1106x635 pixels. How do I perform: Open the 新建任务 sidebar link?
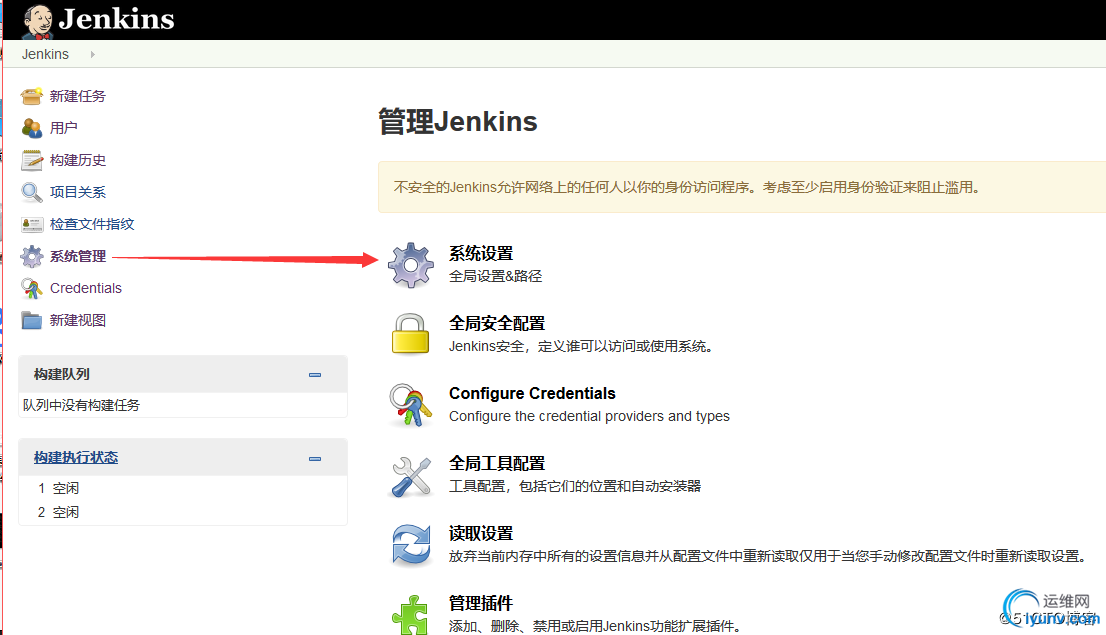pos(78,96)
